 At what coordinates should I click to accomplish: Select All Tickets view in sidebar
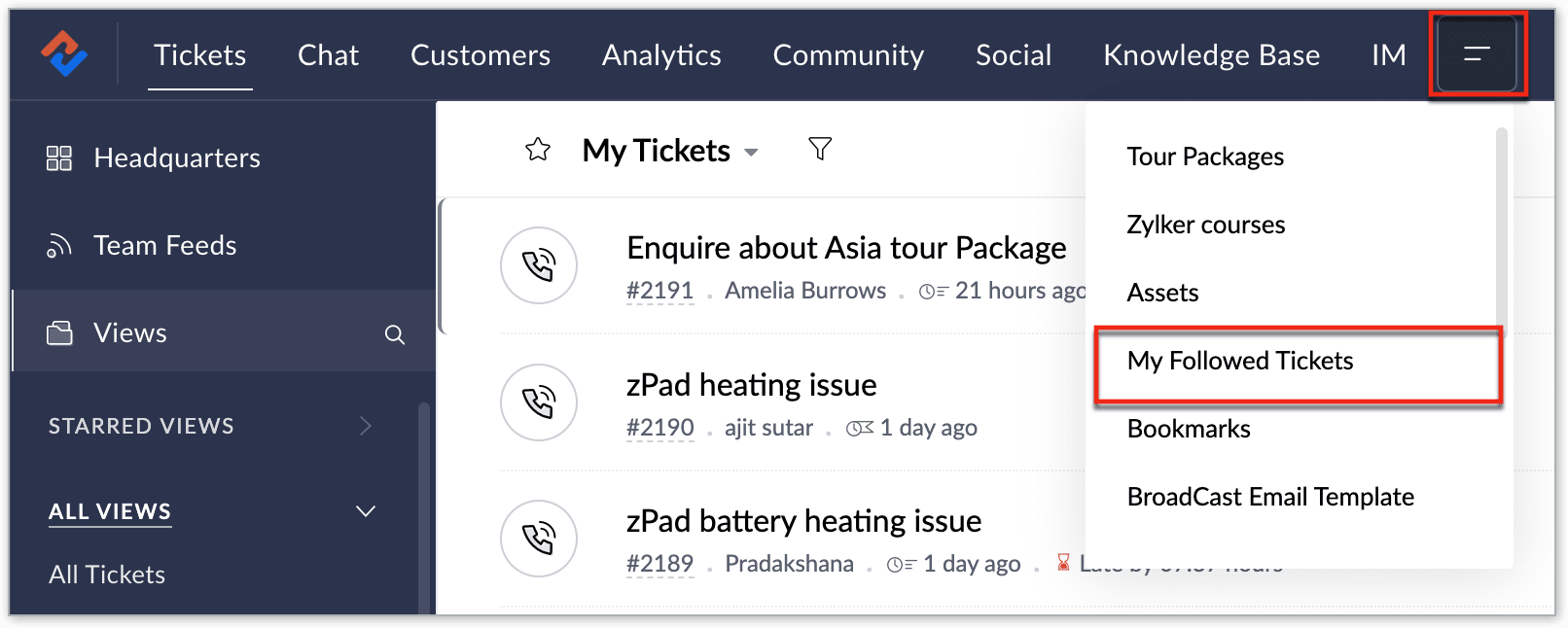107,575
